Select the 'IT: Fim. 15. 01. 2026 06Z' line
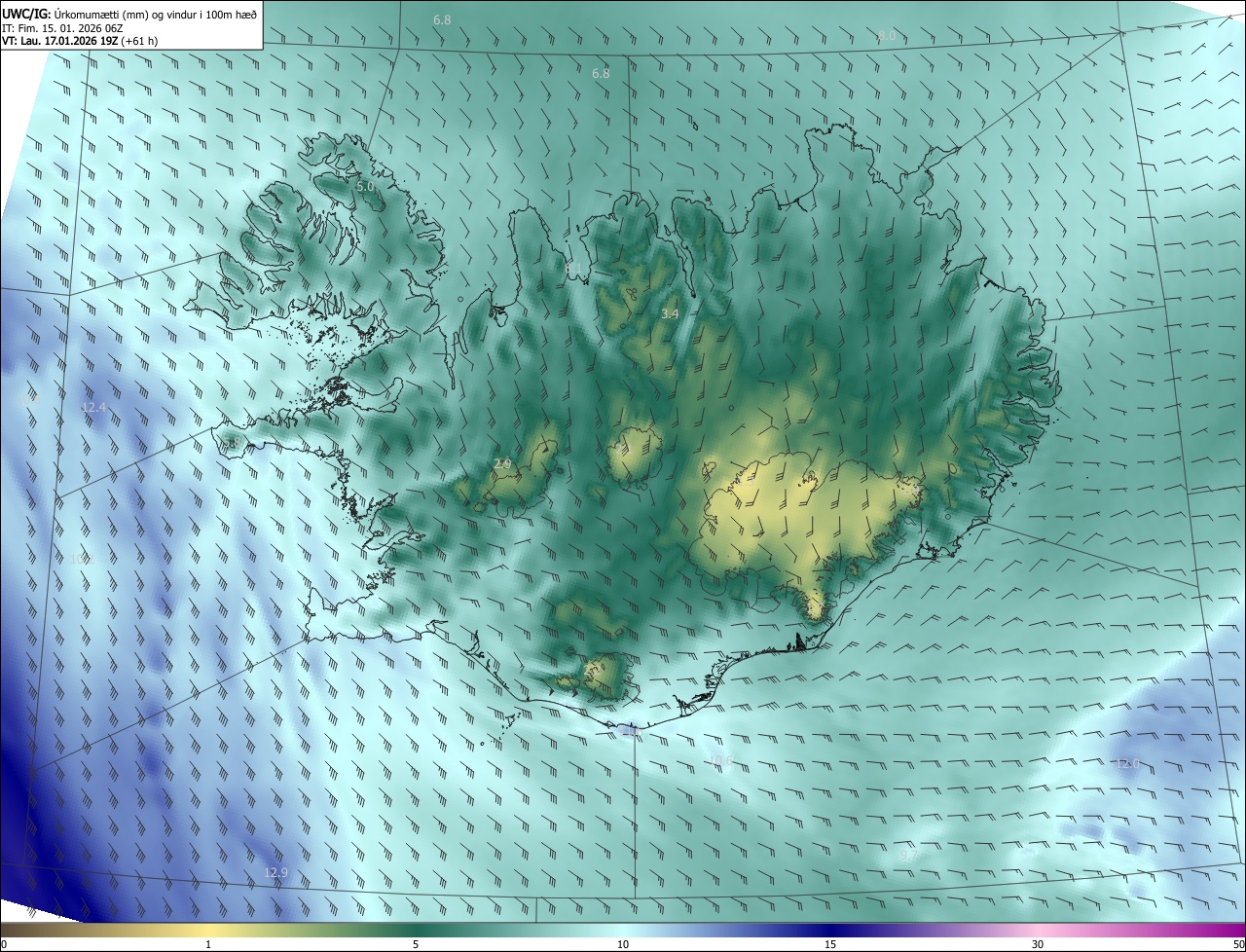Image resolution: width=1246 pixels, height=952 pixels. click(x=62, y=27)
